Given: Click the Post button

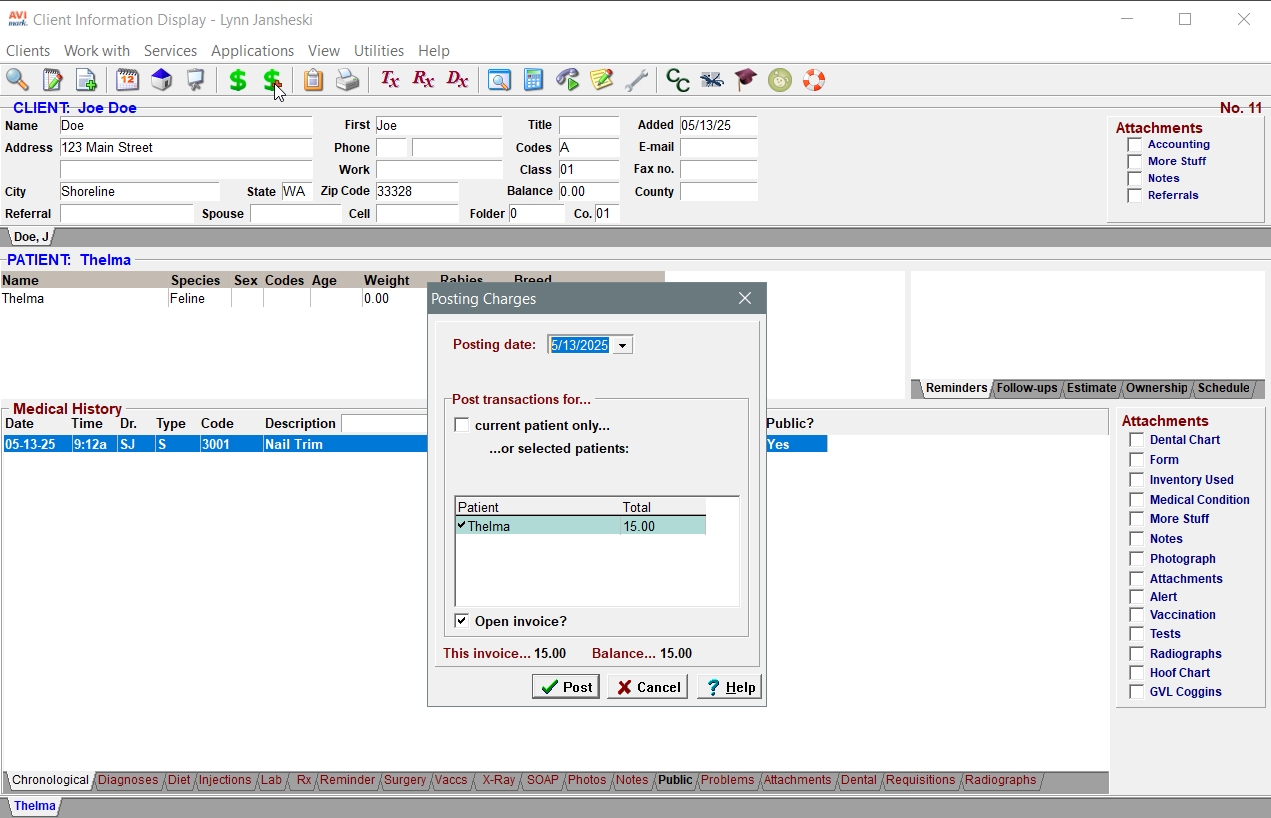Looking at the screenshot, I should pyautogui.click(x=566, y=687).
